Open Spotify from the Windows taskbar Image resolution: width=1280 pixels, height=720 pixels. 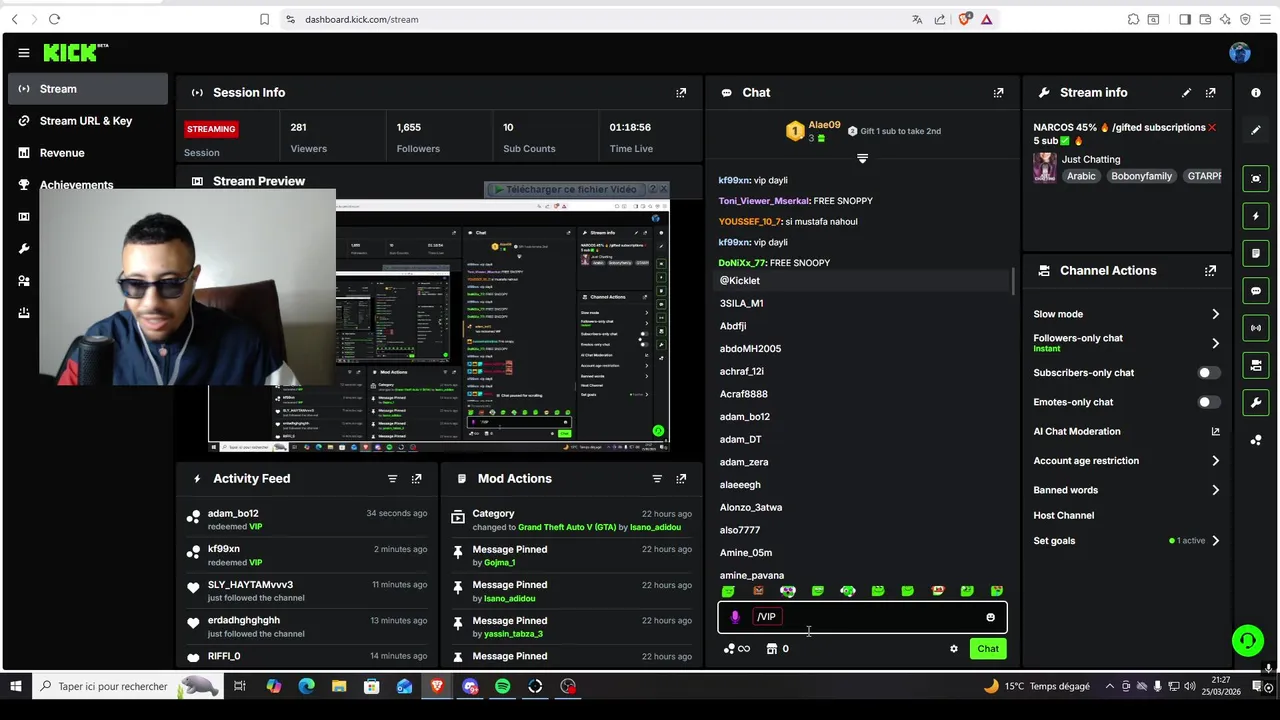click(502, 687)
